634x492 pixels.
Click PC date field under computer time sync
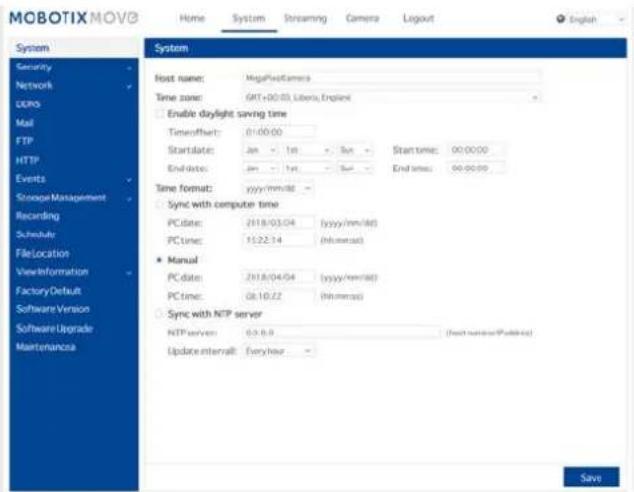(278, 223)
